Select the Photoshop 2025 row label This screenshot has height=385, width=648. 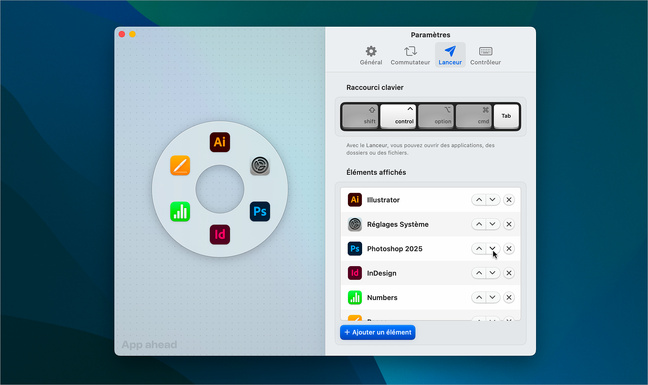[x=395, y=249]
